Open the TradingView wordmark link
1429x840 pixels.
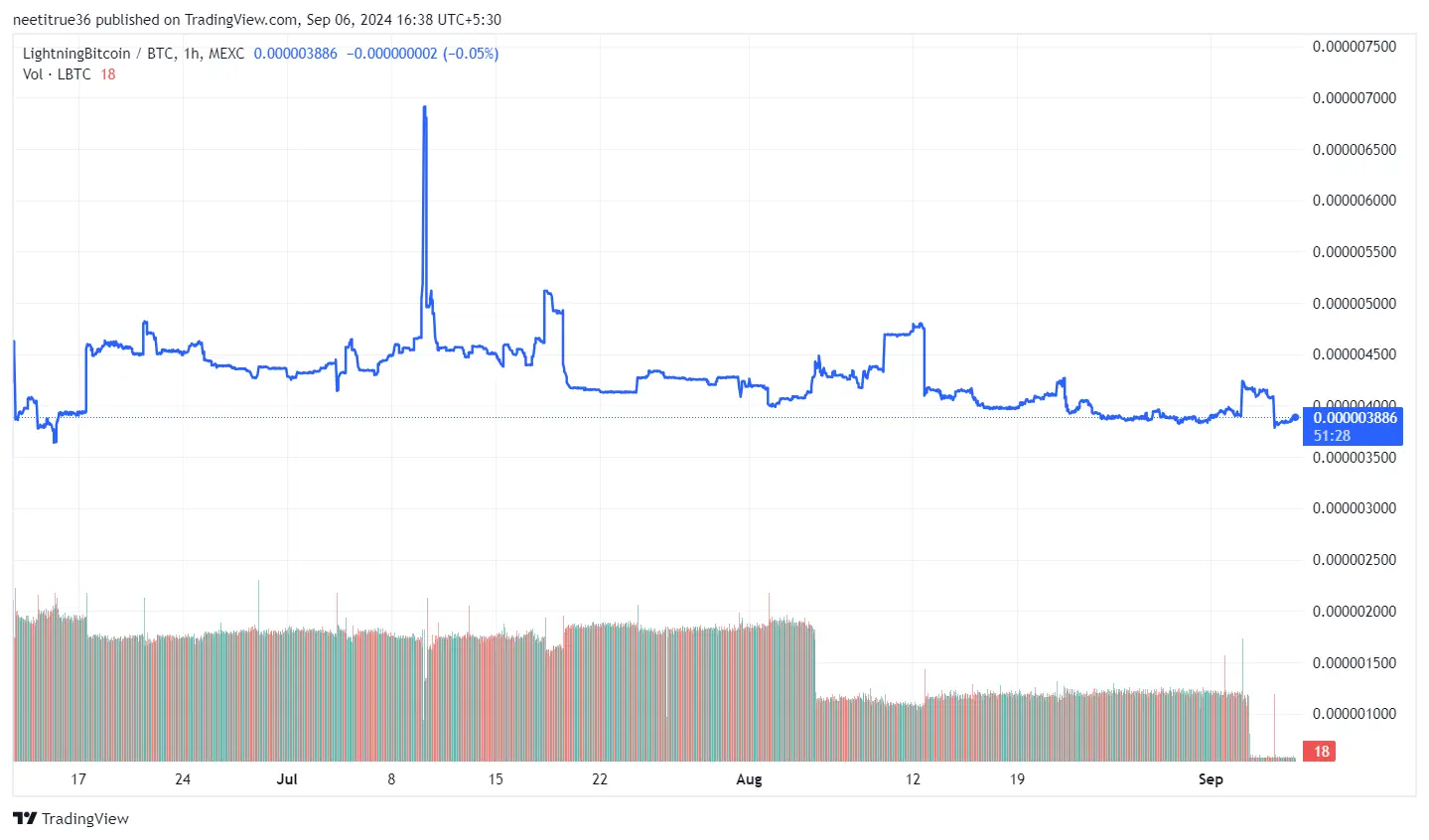(84, 818)
